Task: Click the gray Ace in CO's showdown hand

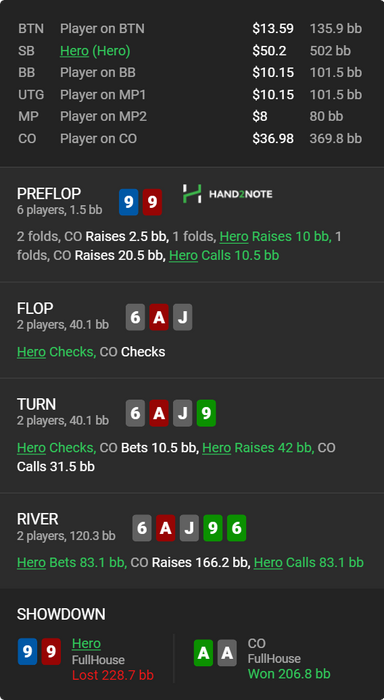Action: pos(227,653)
